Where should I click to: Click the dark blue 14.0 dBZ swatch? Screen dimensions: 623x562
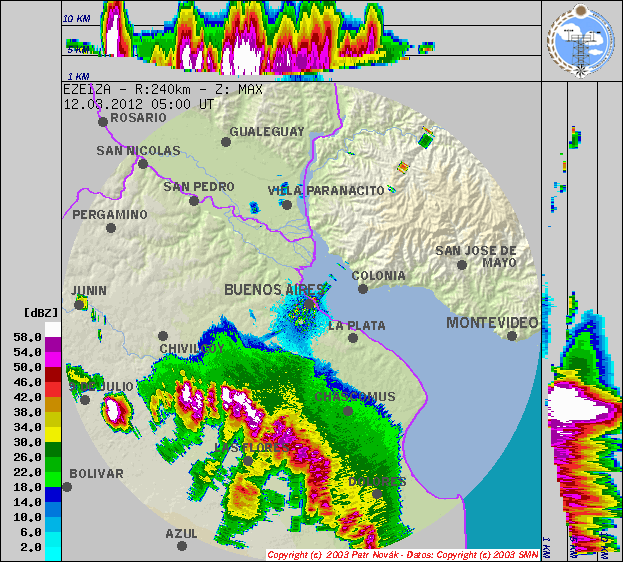(53, 494)
